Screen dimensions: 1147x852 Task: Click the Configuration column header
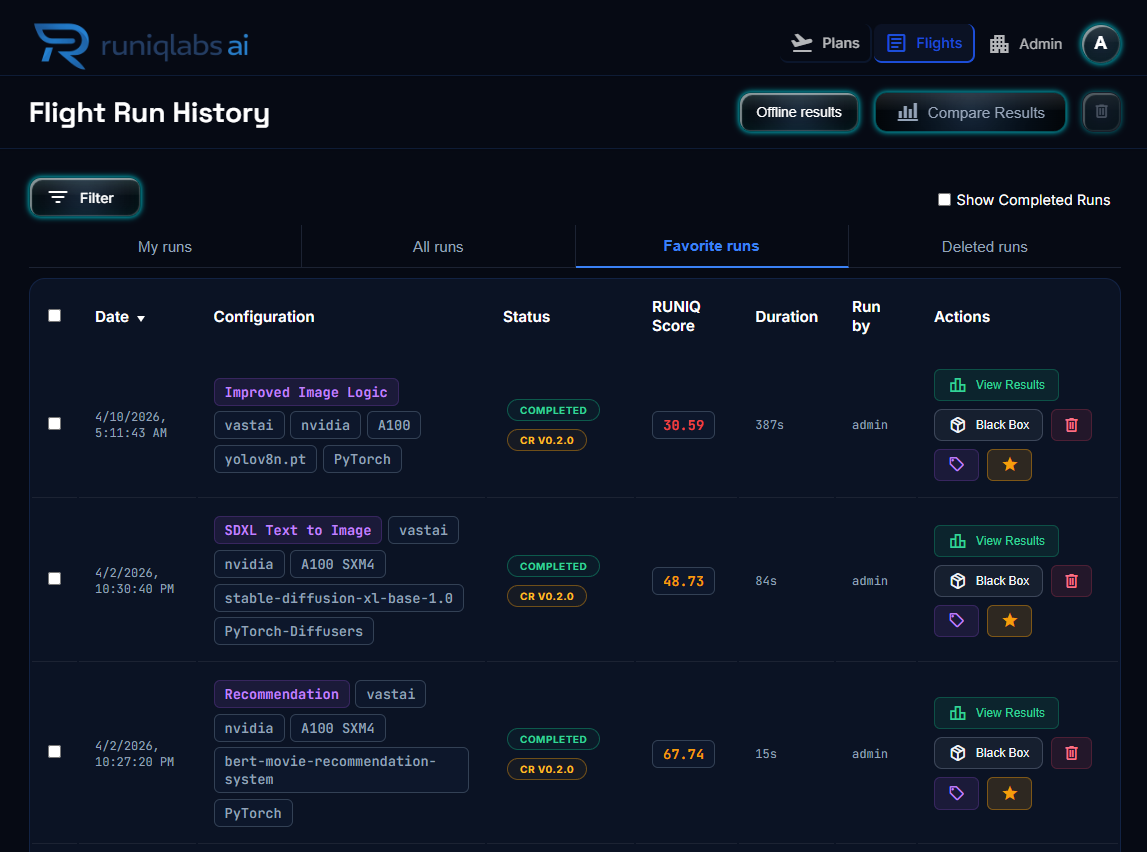coord(264,317)
